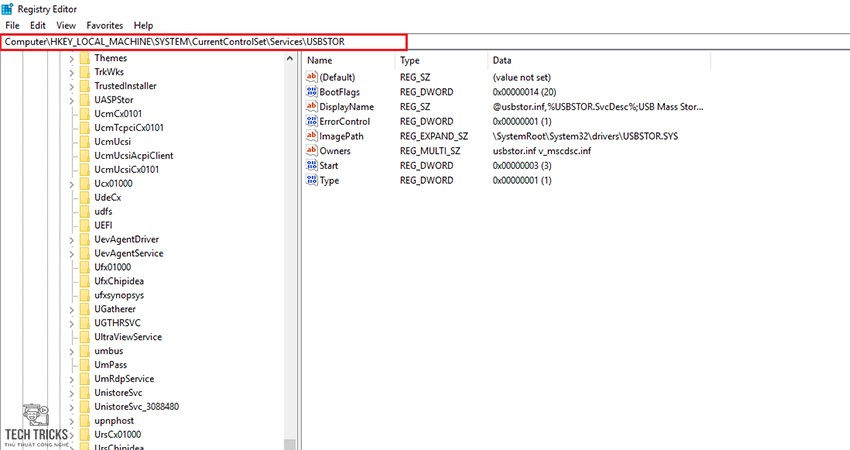Viewport: 850px width, 450px height.
Task: Open the Help menu
Action: point(144,25)
